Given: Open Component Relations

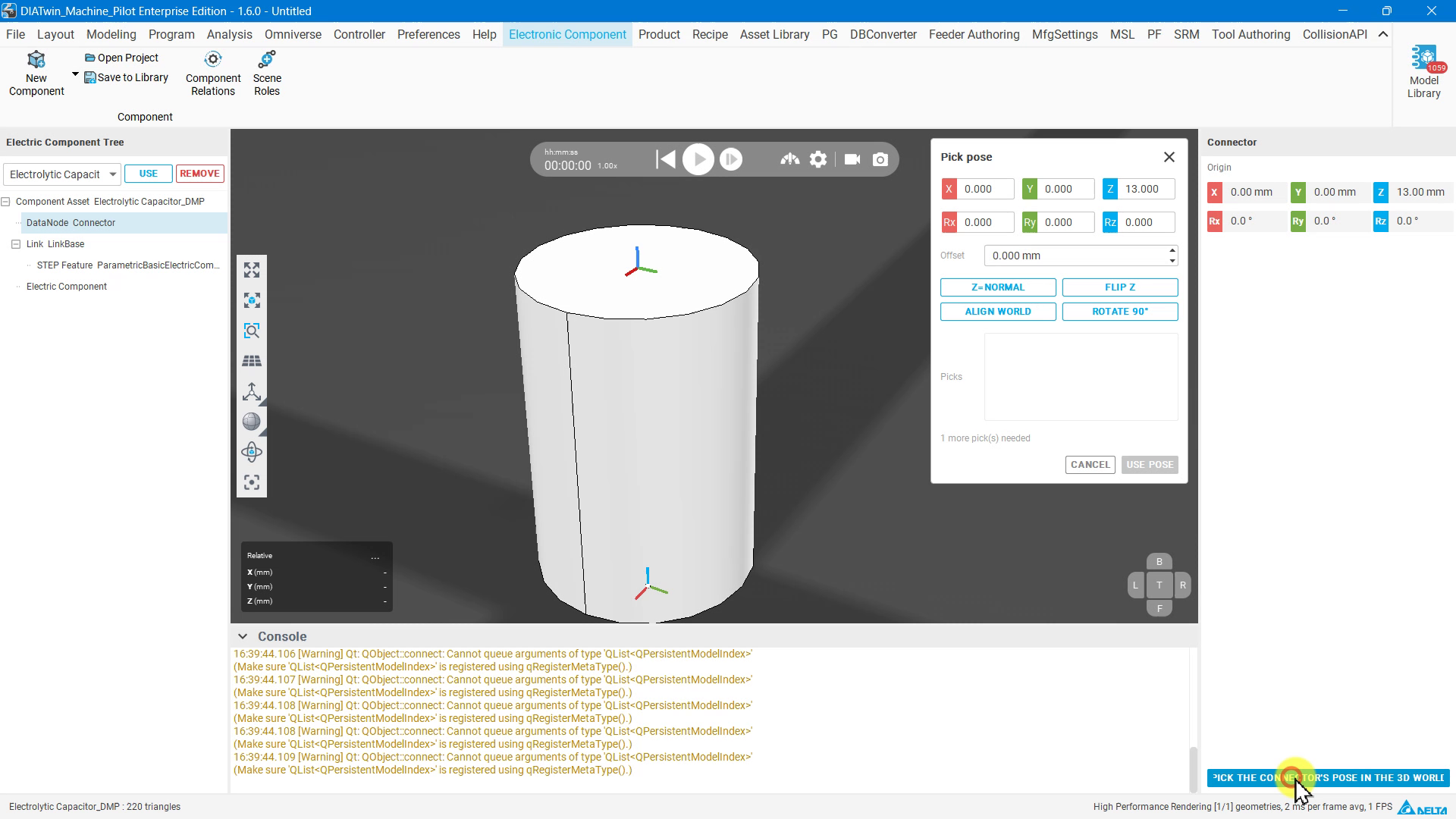Looking at the screenshot, I should pos(213,74).
